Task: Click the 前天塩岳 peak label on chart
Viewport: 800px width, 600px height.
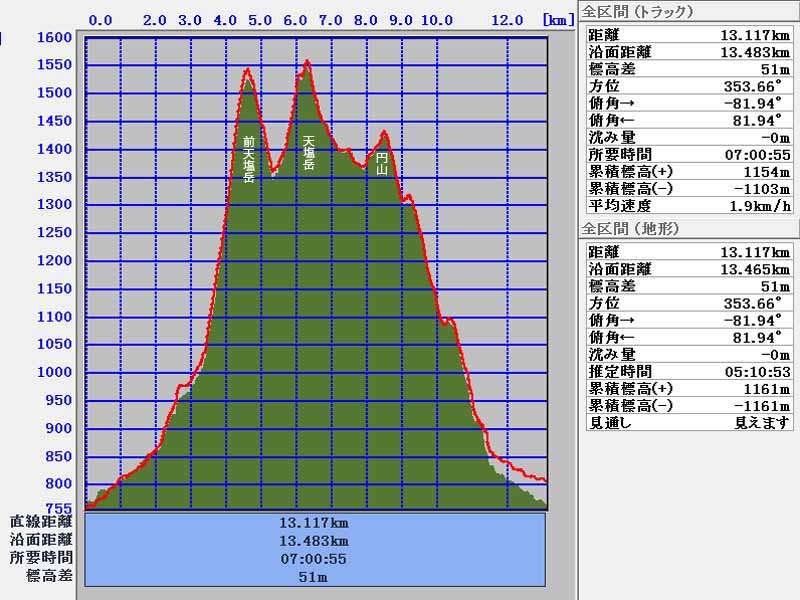Action: [x=248, y=160]
